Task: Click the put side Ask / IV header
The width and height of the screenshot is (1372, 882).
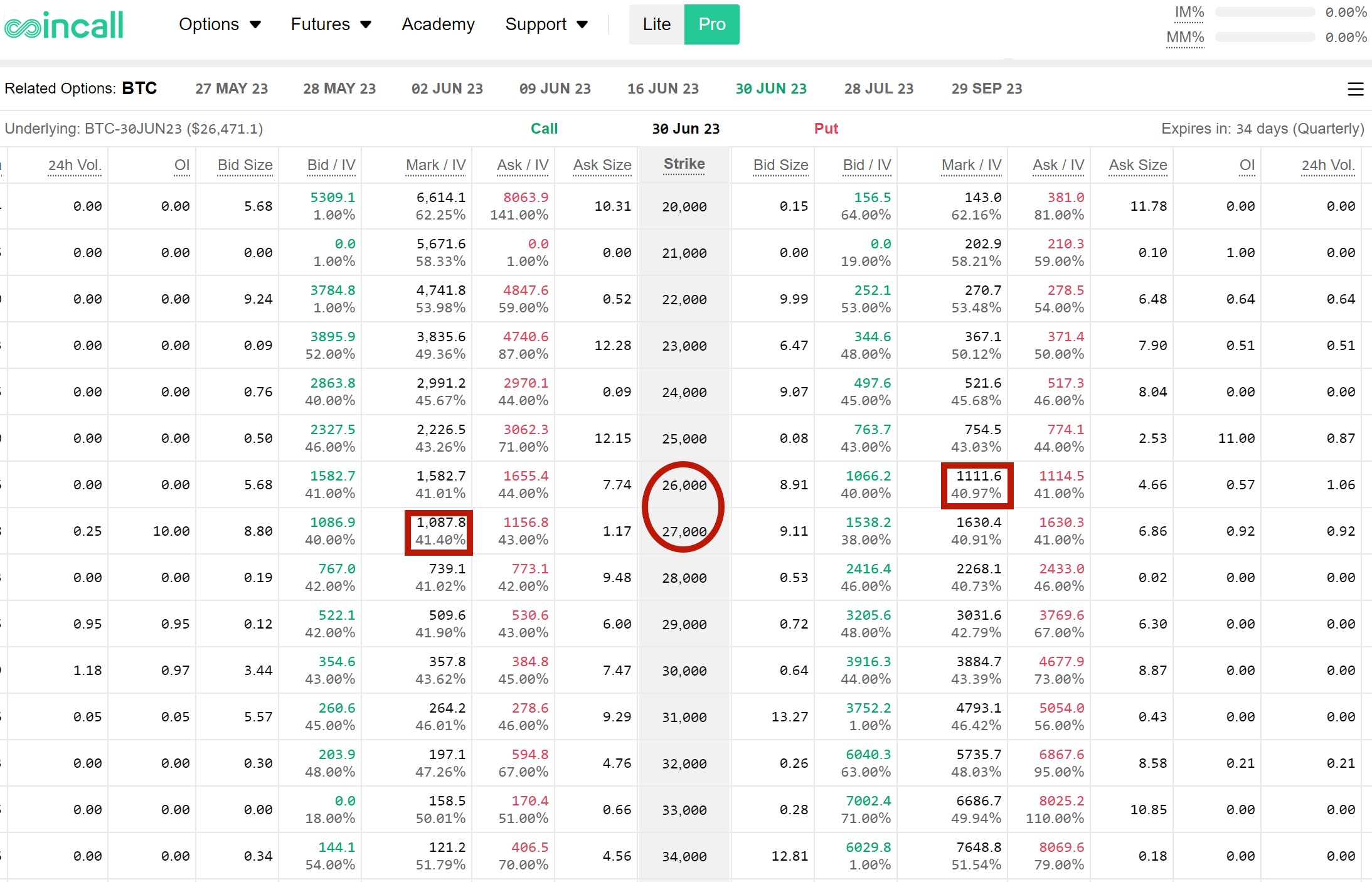Action: 1058,166
